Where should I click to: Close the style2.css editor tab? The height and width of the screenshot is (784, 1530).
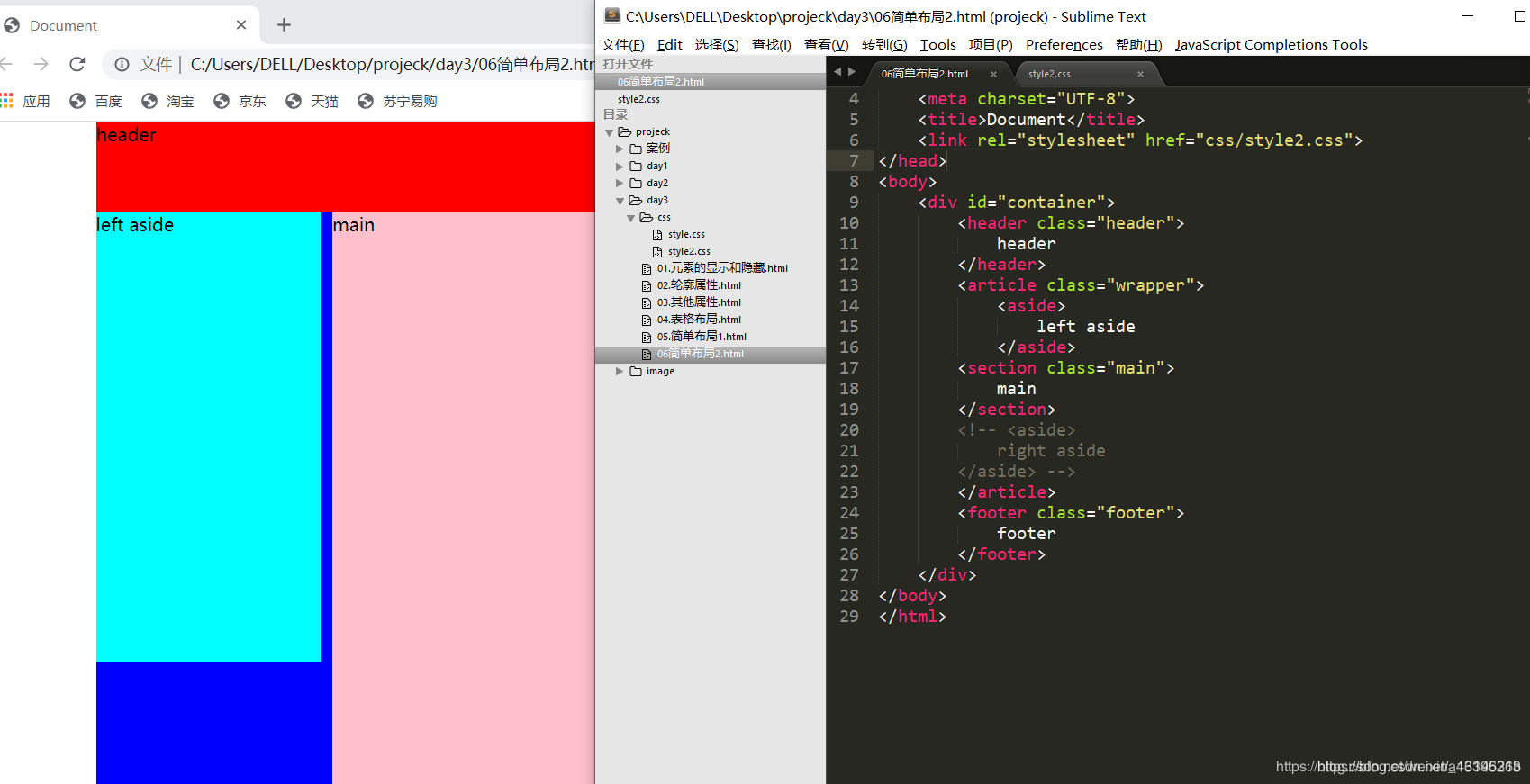pos(1140,74)
